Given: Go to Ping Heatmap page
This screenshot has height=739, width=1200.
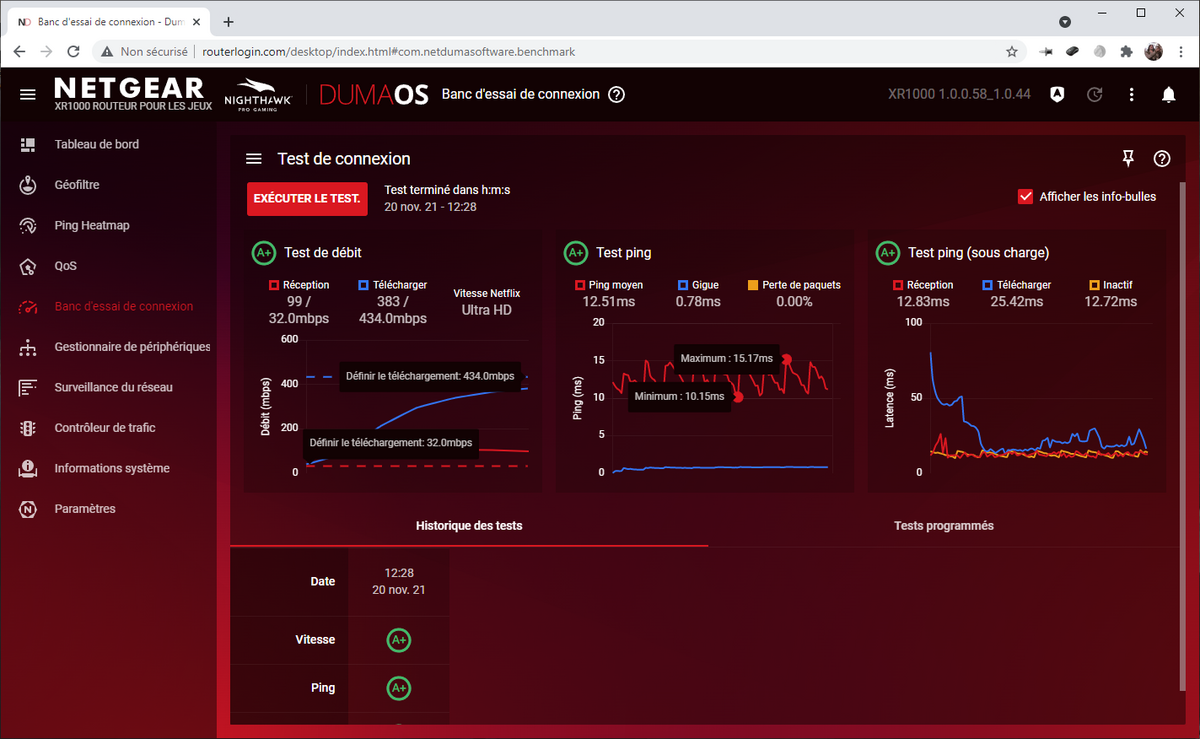Looking at the screenshot, I should (x=92, y=226).
